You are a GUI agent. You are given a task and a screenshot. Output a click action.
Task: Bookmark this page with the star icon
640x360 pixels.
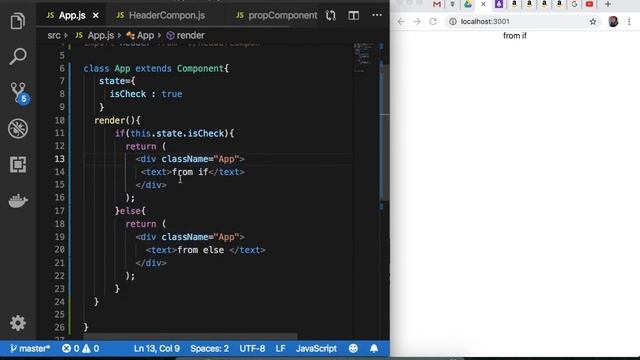pyautogui.click(x=593, y=22)
